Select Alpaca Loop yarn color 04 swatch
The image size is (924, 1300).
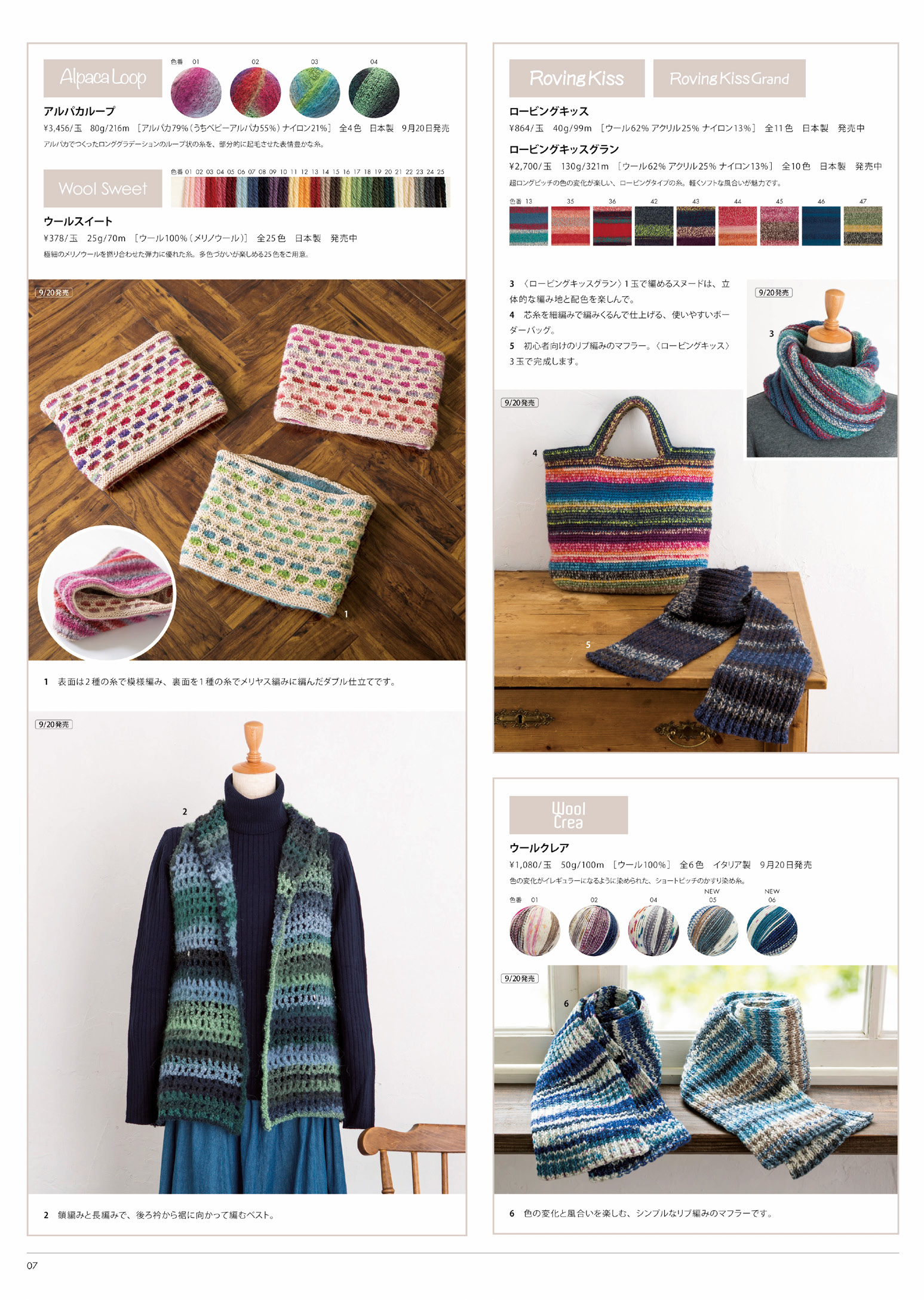[374, 92]
